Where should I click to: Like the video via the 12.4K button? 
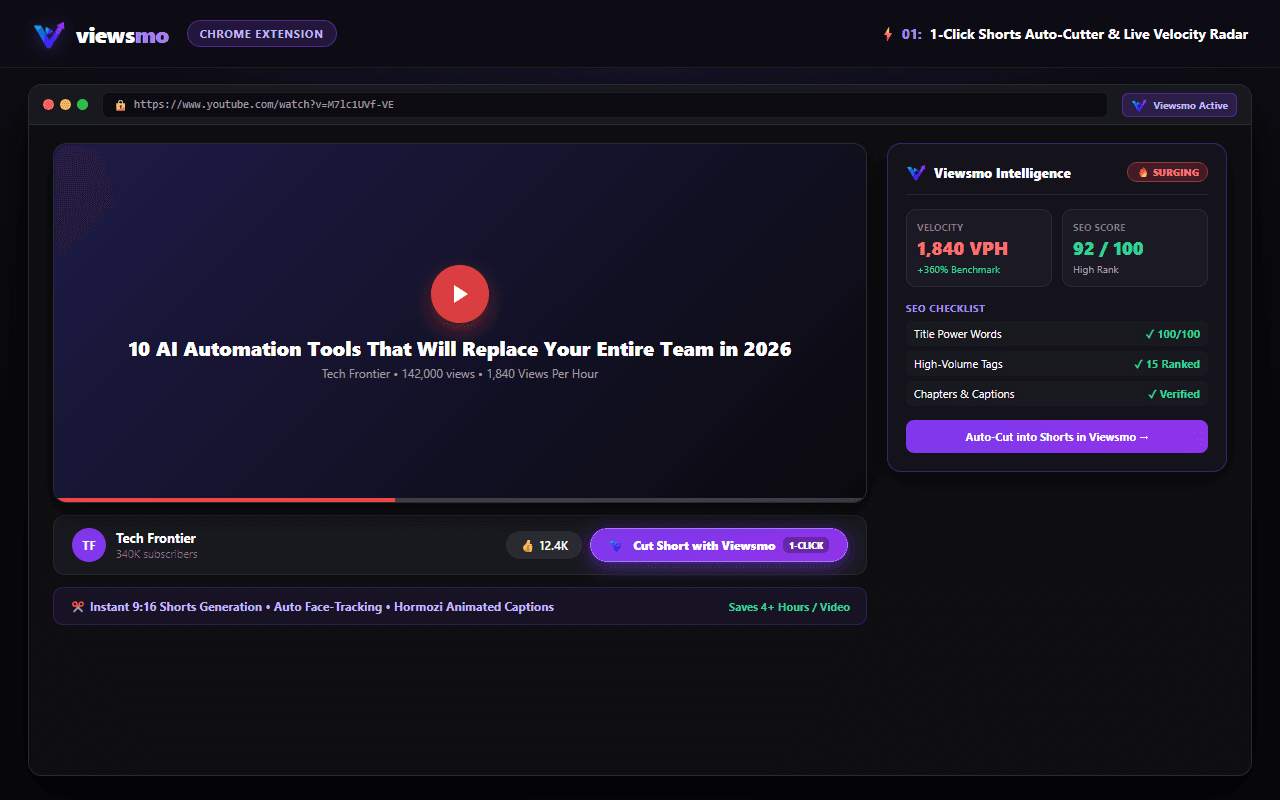(544, 545)
